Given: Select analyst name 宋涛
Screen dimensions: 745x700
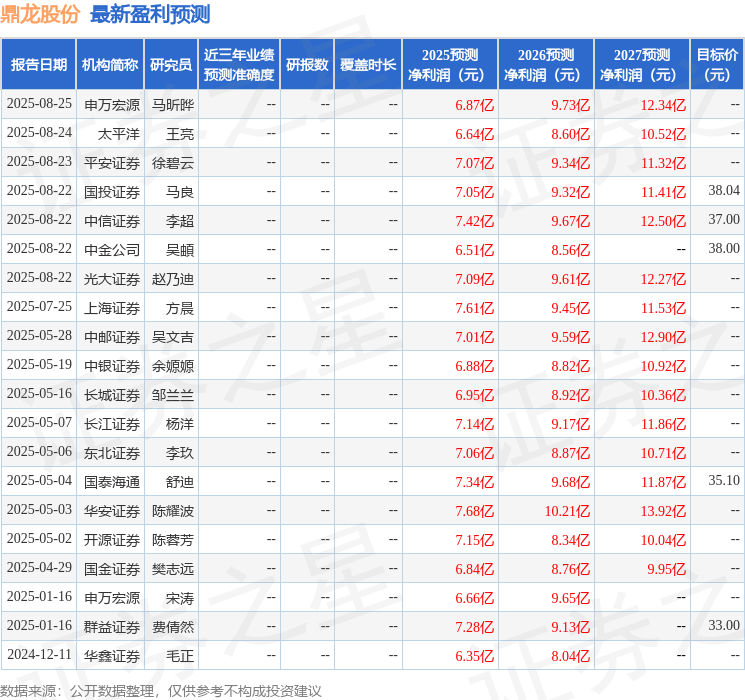Looking at the screenshot, I should [x=180, y=598].
